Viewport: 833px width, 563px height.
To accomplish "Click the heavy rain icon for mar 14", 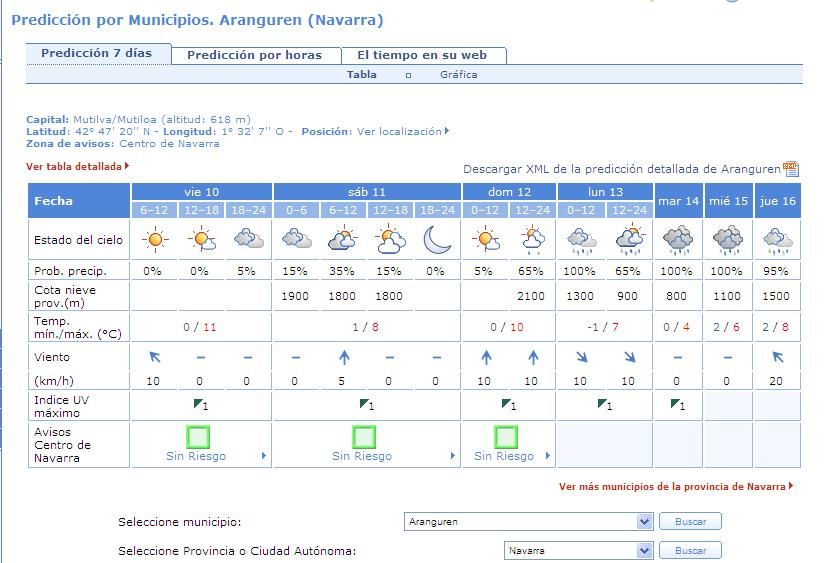I will point(678,240).
